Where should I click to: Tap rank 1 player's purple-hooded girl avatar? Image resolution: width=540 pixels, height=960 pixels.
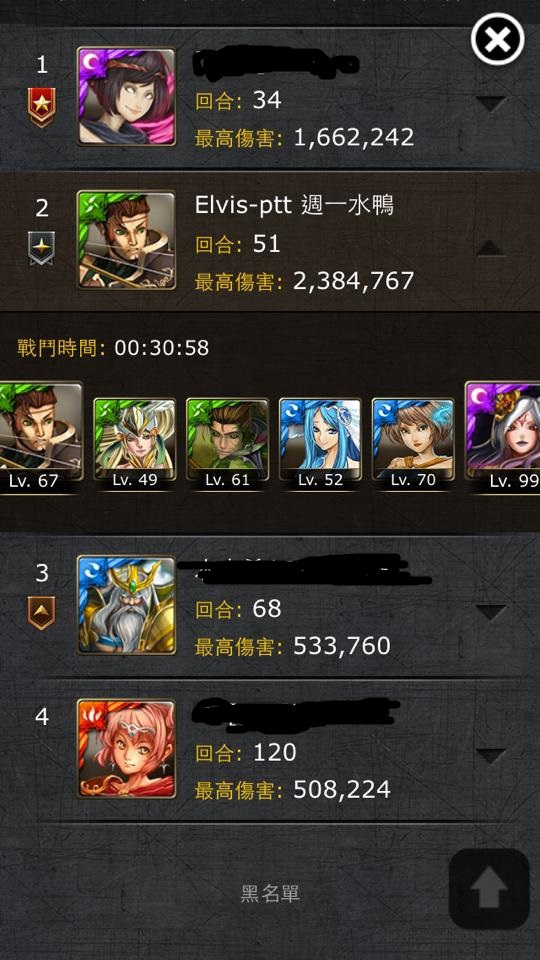(x=126, y=97)
